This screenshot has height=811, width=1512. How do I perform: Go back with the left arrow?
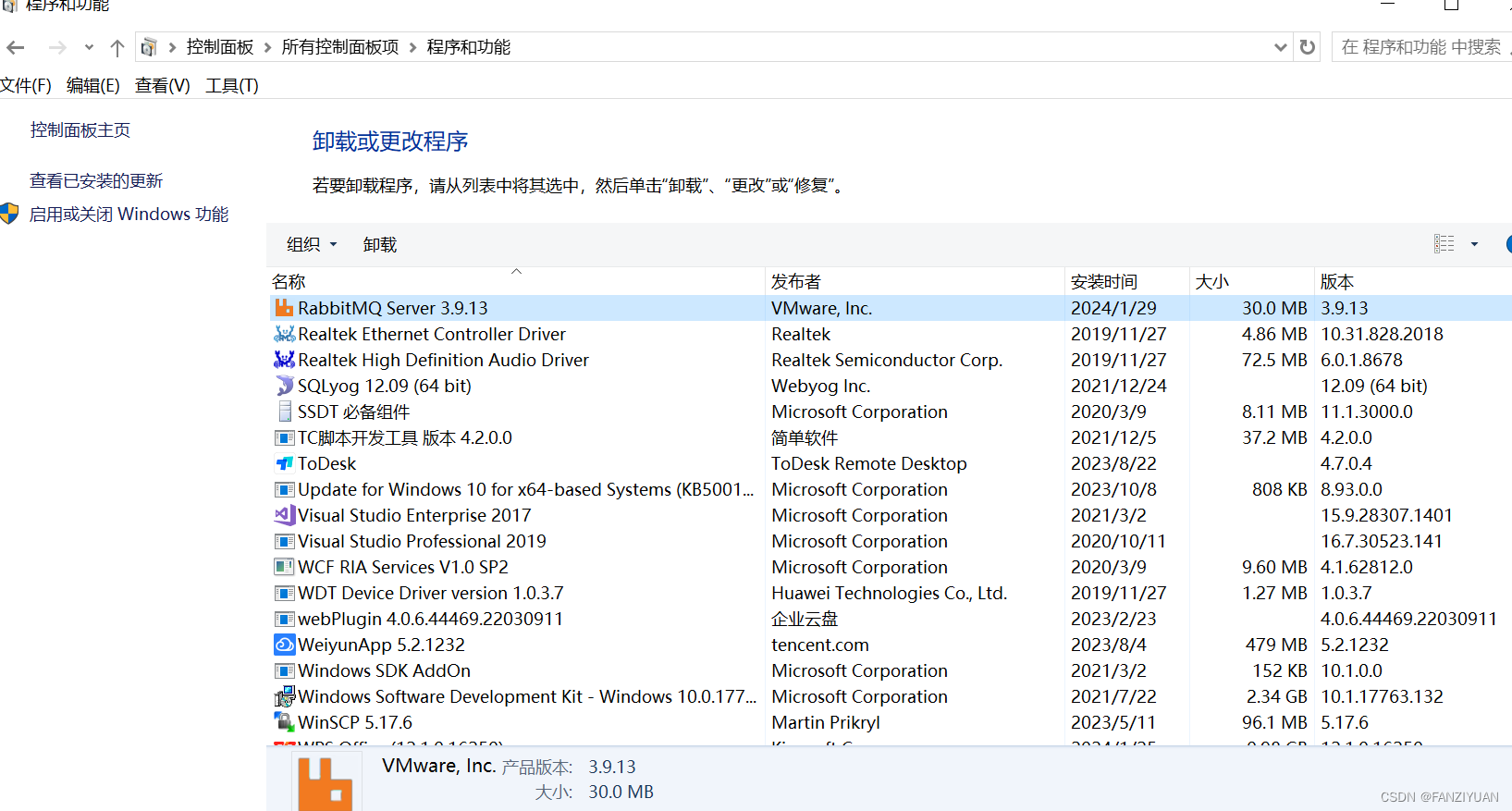pyautogui.click(x=16, y=47)
